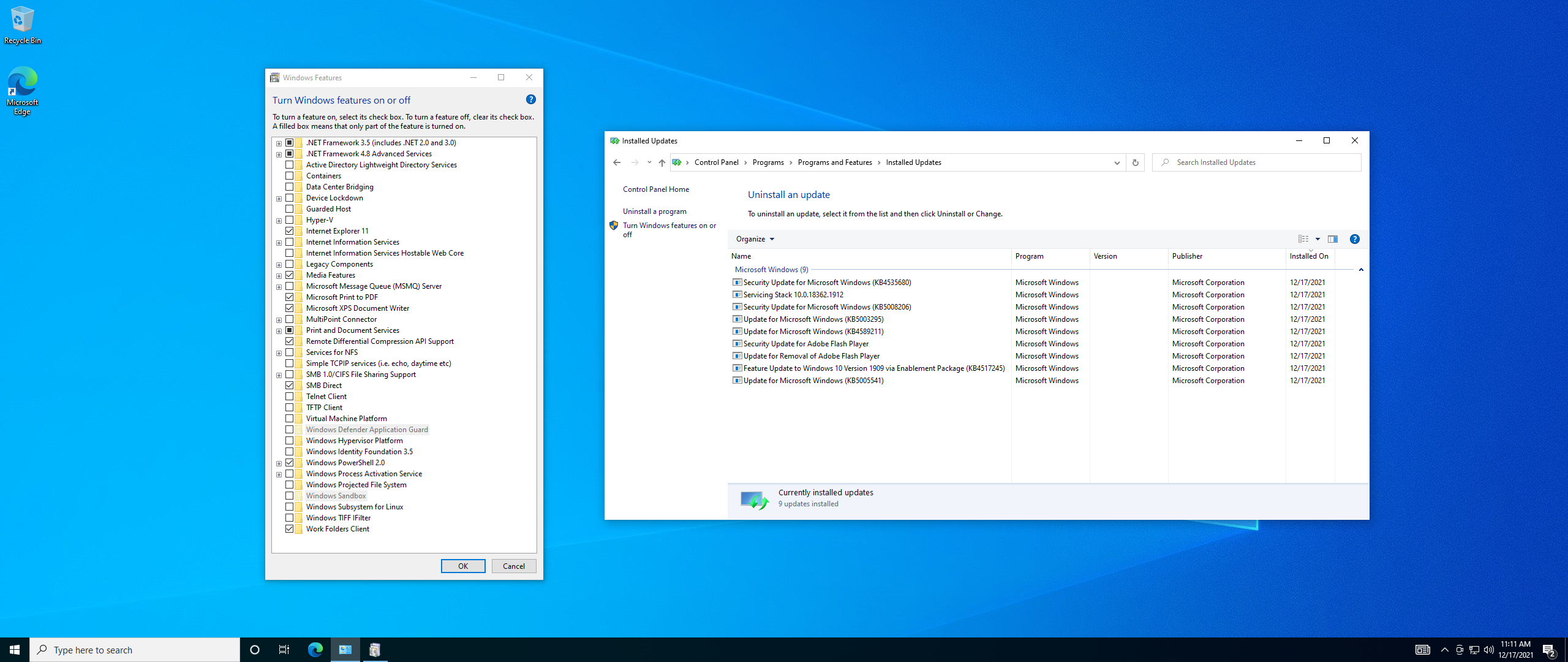
Task: Click the taskbar search box
Action: point(135,650)
